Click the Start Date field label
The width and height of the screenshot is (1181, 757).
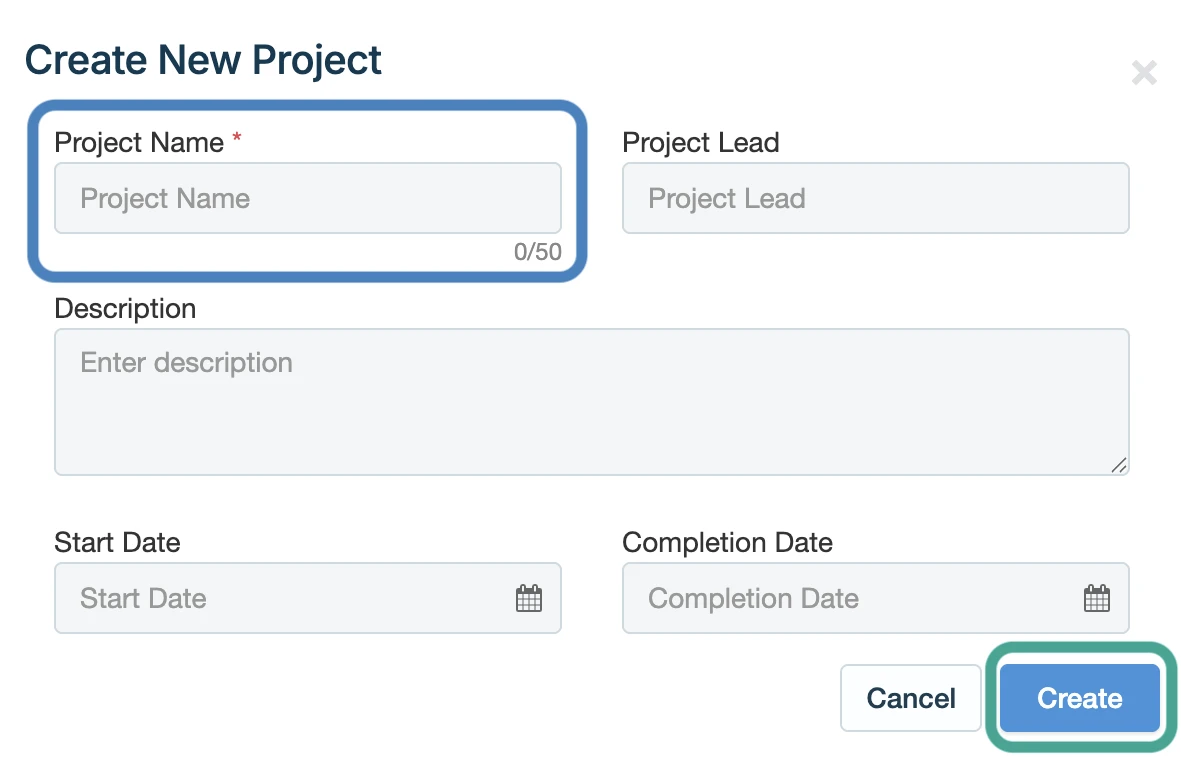point(117,543)
